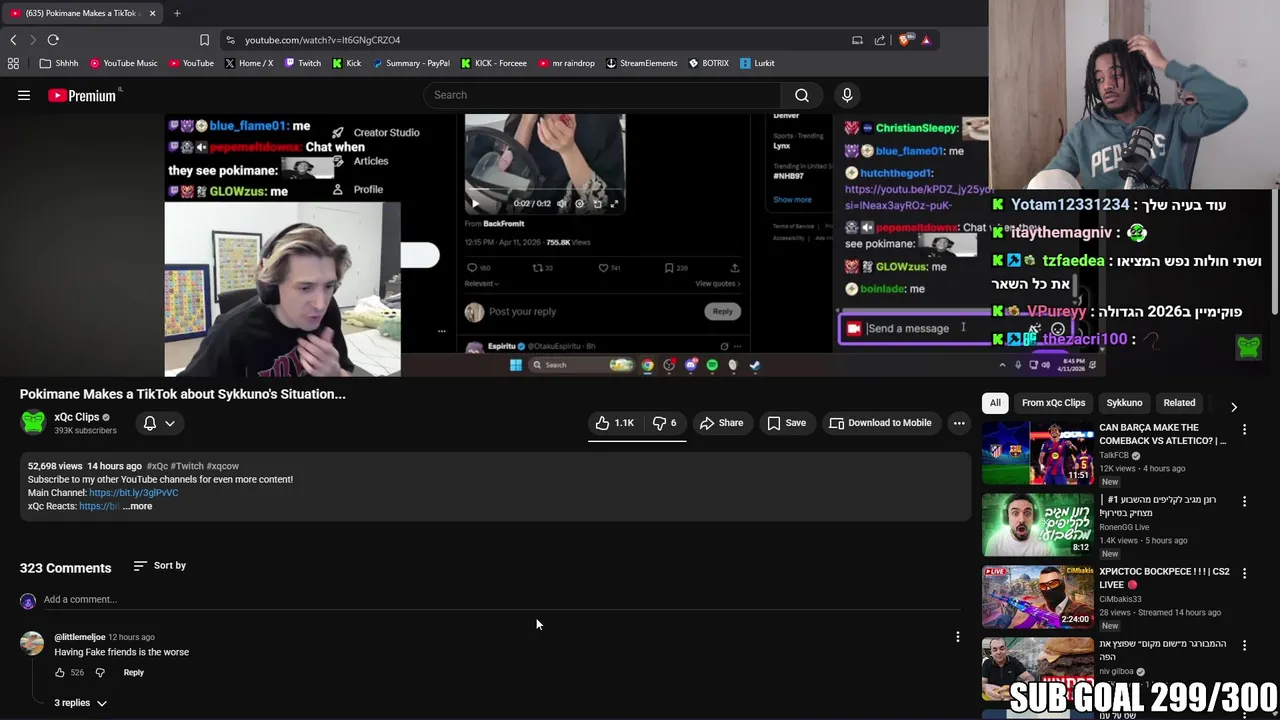
Task: Open options for the CS2 LIVEE video
Action: (1244, 573)
